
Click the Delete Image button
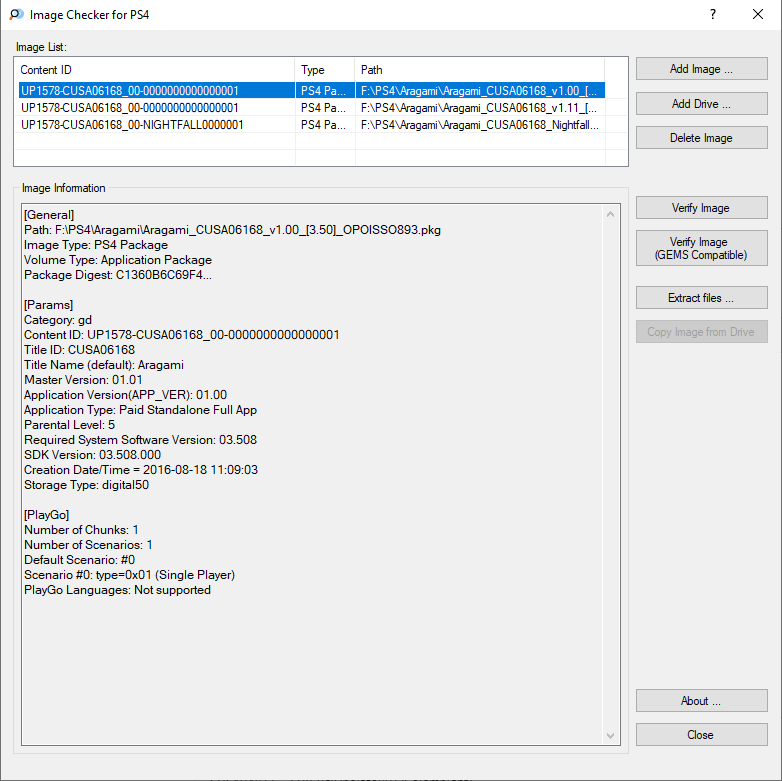[x=701, y=138]
